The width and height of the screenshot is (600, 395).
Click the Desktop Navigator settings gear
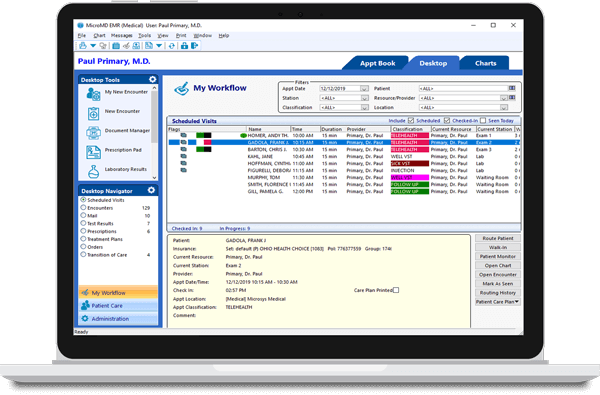click(x=152, y=190)
